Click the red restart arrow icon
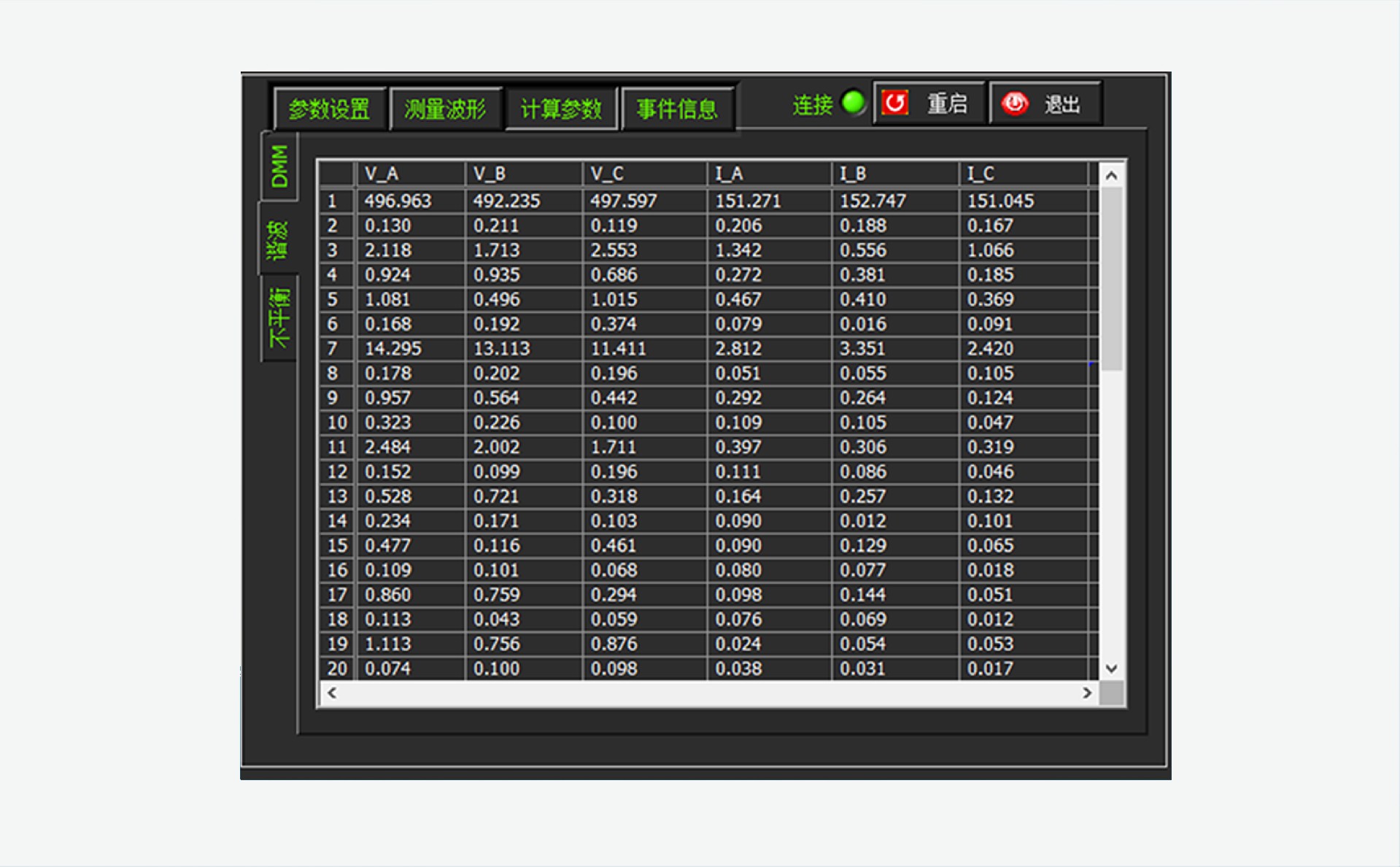1400x867 pixels. click(x=894, y=104)
